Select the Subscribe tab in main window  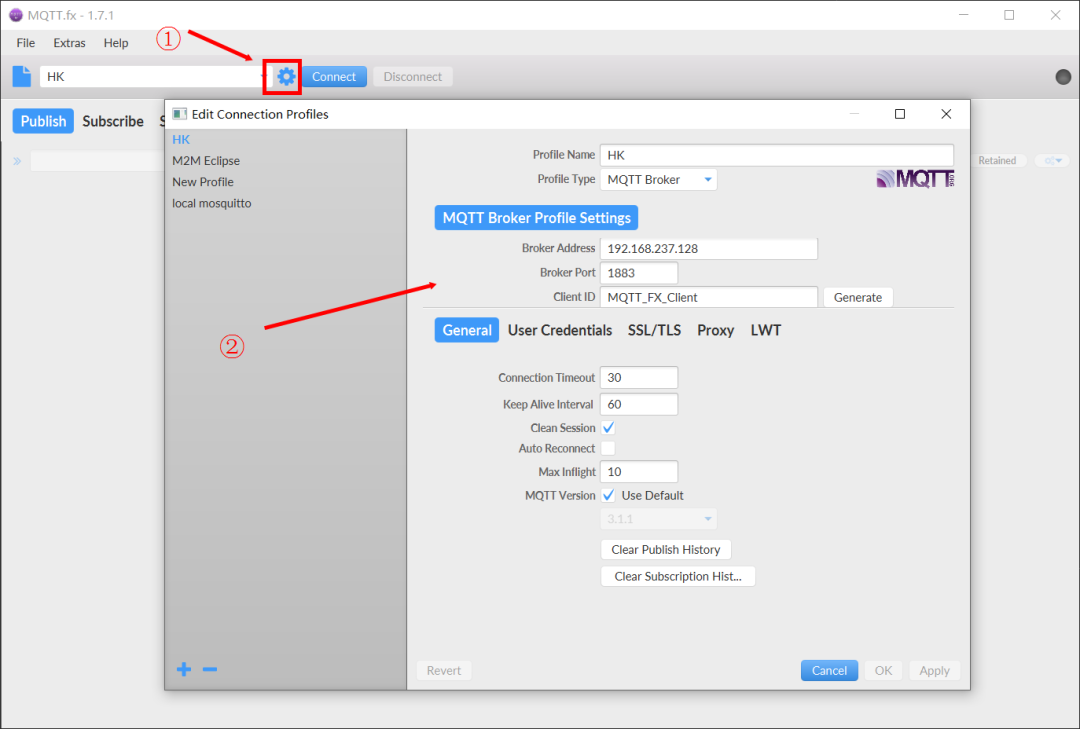tap(113, 121)
